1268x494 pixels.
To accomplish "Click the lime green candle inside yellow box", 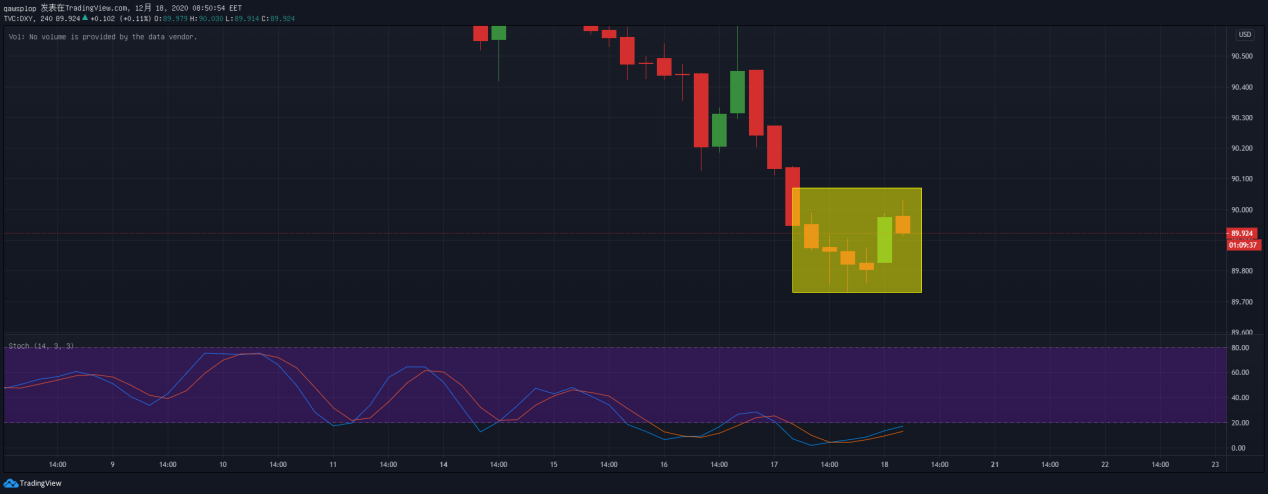I will (x=884, y=240).
